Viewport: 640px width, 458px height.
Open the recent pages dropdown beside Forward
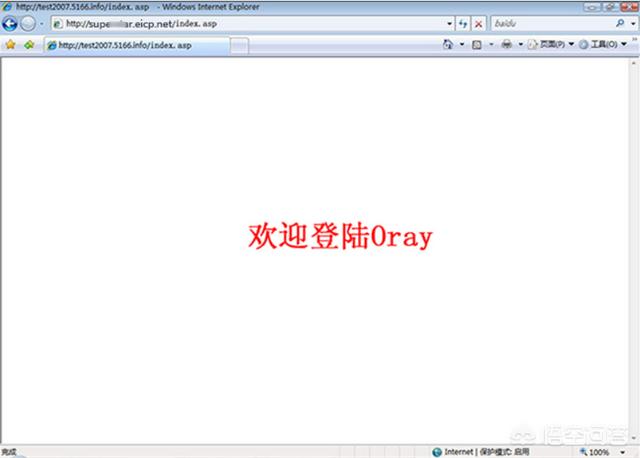[42, 24]
